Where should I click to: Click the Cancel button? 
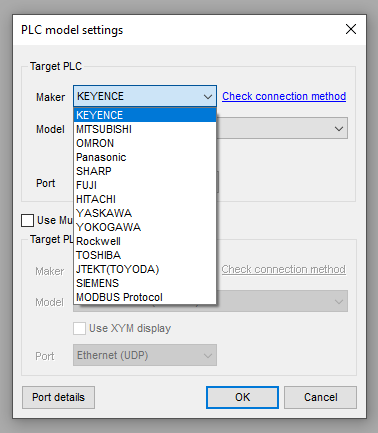(320, 397)
